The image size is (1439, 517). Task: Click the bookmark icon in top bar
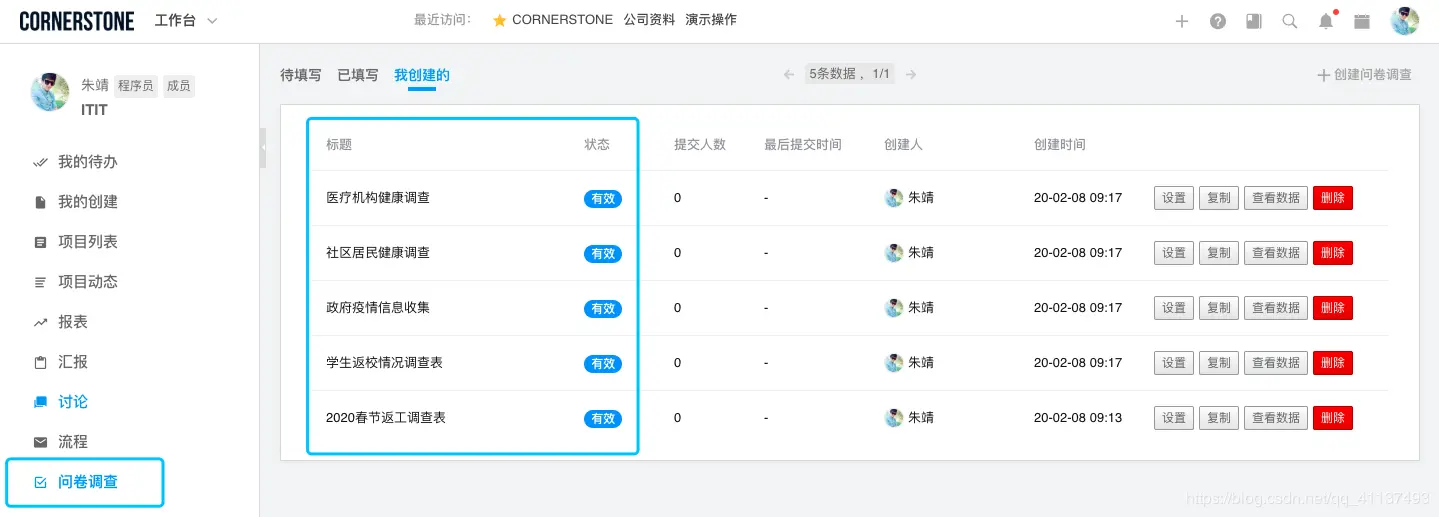(x=1254, y=21)
